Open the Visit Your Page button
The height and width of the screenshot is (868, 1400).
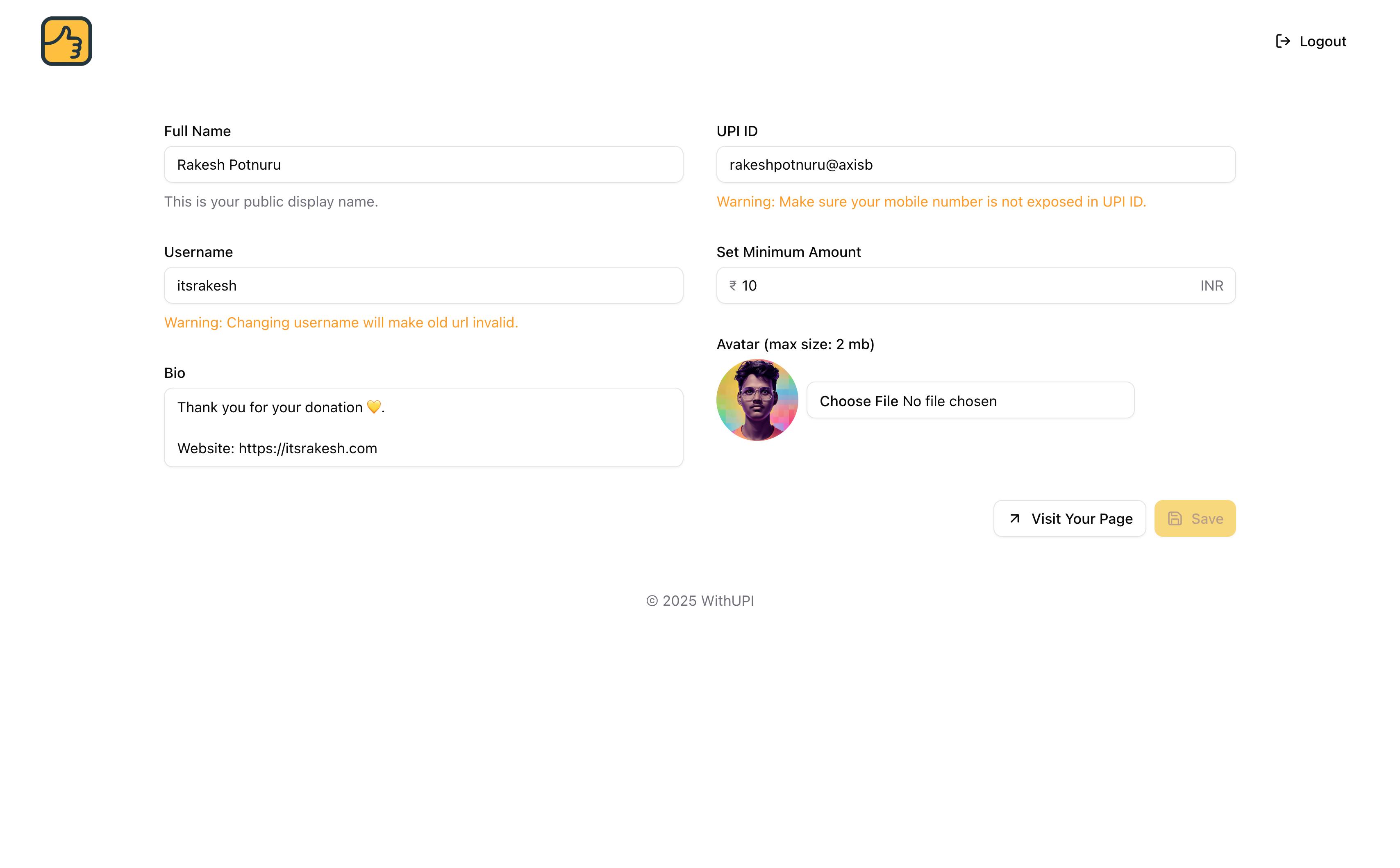tap(1069, 518)
